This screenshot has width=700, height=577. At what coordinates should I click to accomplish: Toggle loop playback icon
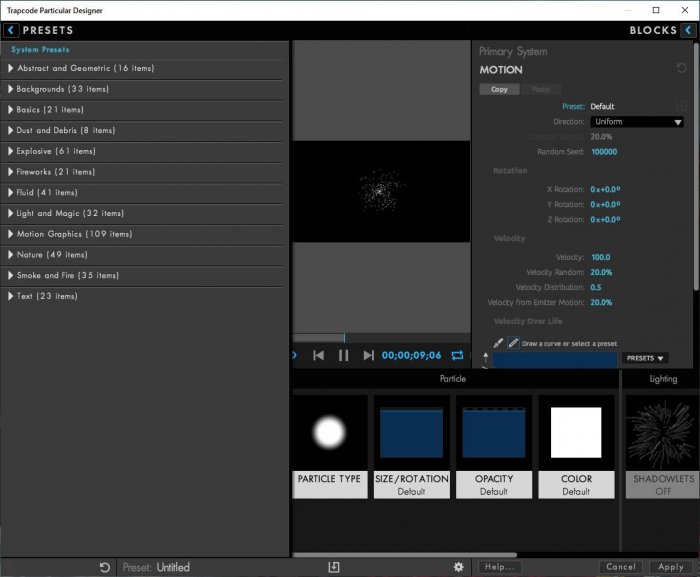tap(457, 355)
